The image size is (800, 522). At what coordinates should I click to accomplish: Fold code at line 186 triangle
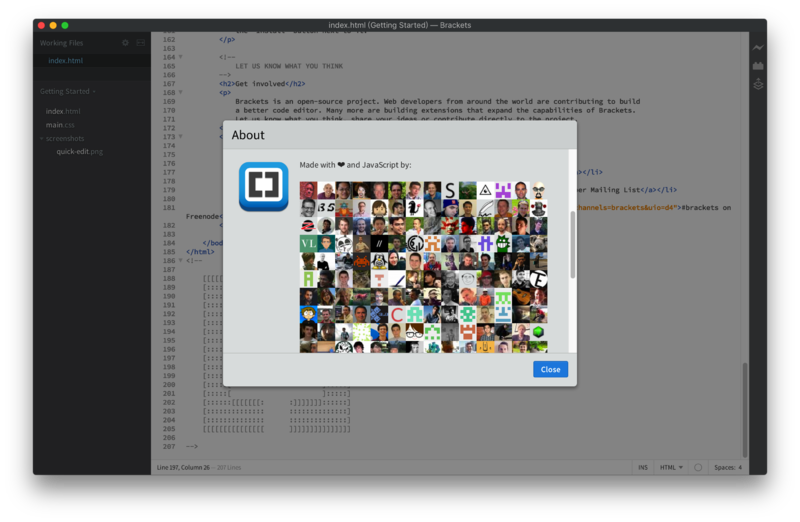pos(181,261)
